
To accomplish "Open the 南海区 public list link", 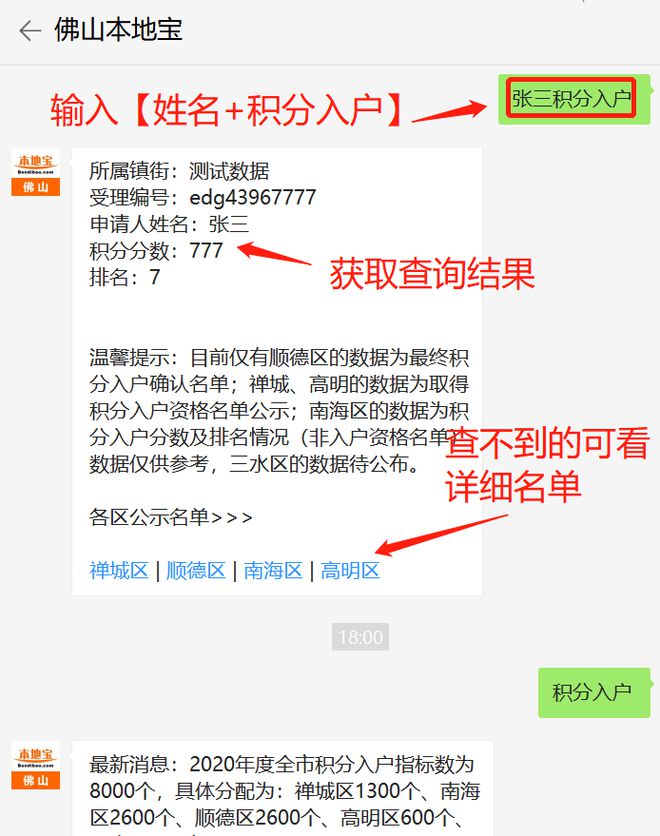I will click(x=273, y=570).
